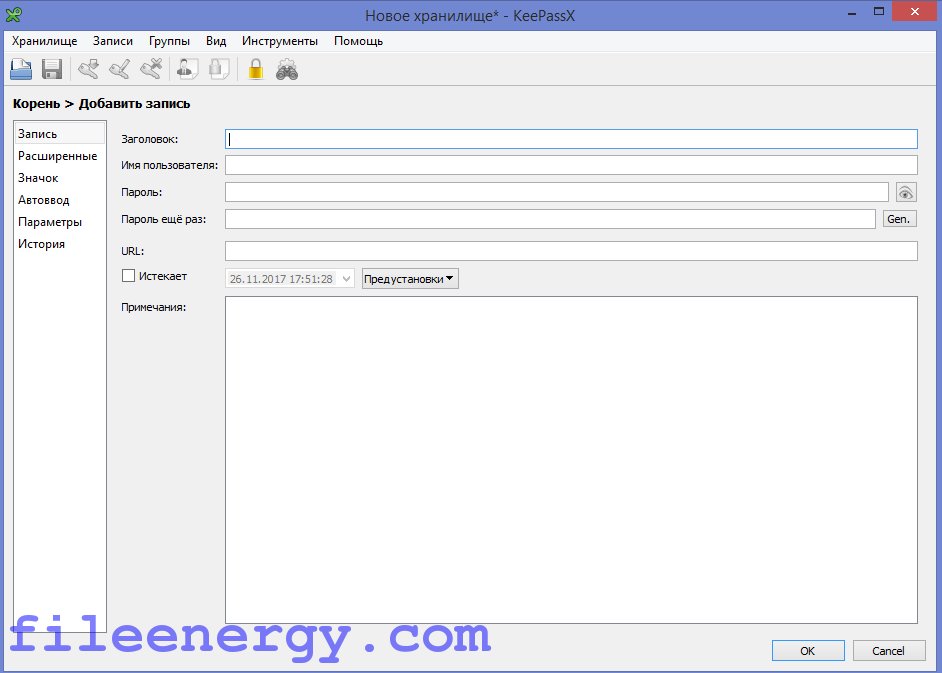Open the Хранилище menu
Image resolution: width=942 pixels, height=673 pixels.
click(x=44, y=41)
